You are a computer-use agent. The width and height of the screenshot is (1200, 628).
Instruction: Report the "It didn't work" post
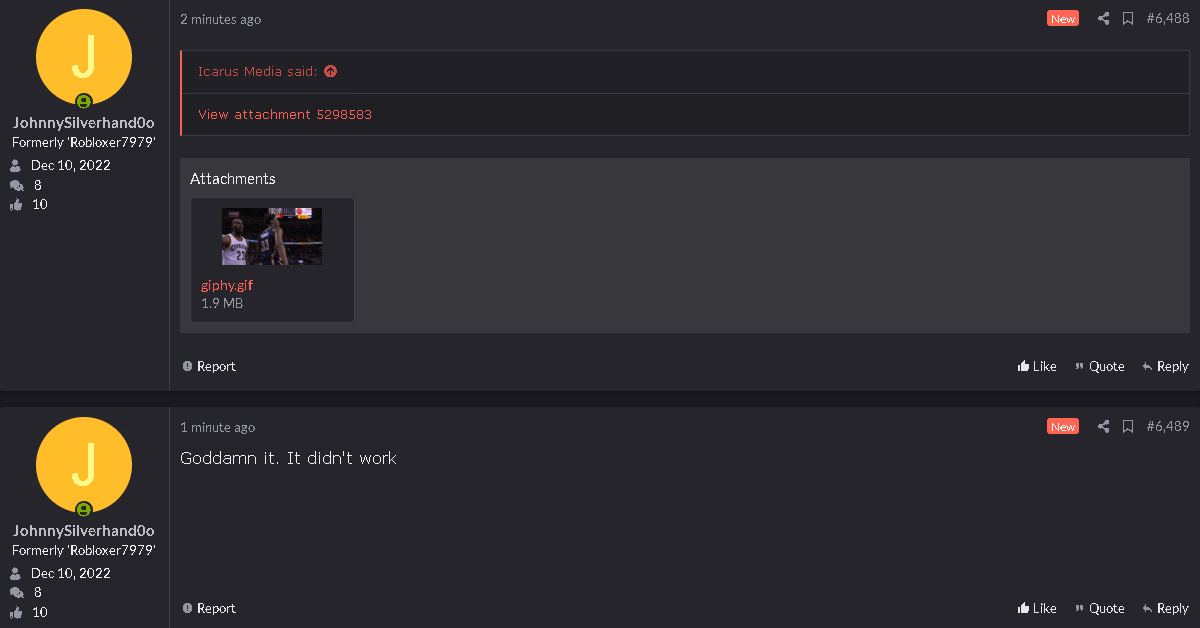[x=209, y=608]
